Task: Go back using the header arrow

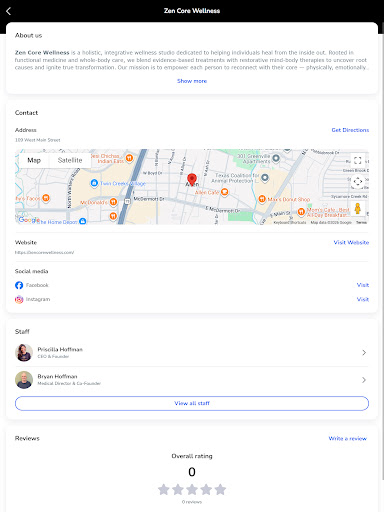Action: tap(9, 11)
